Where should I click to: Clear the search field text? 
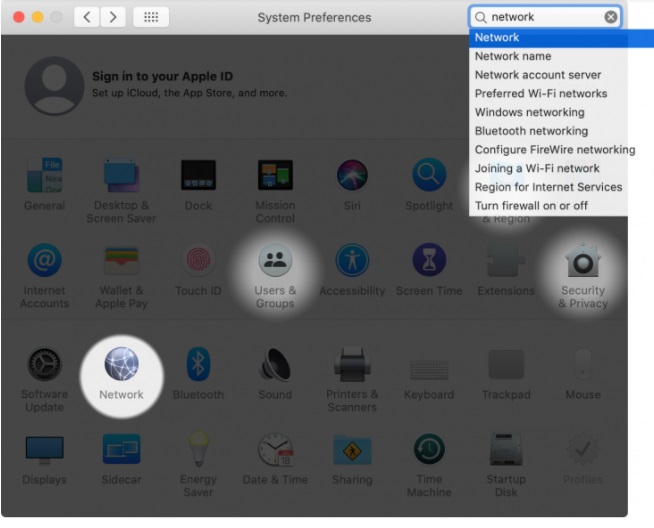click(611, 17)
